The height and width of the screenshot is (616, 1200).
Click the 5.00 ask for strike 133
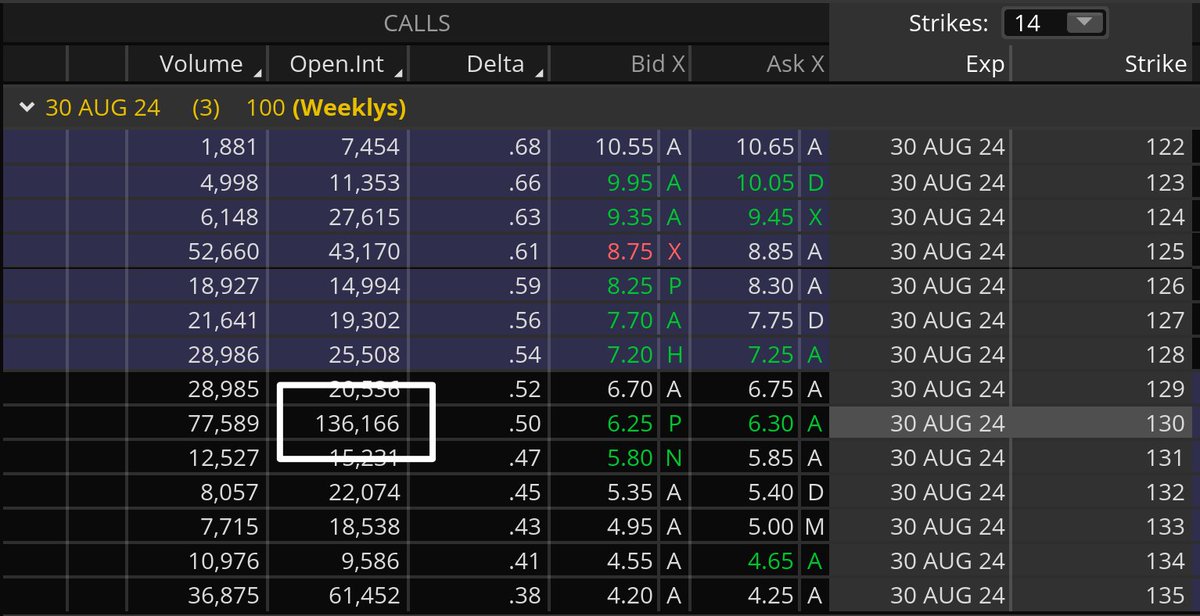coord(770,527)
